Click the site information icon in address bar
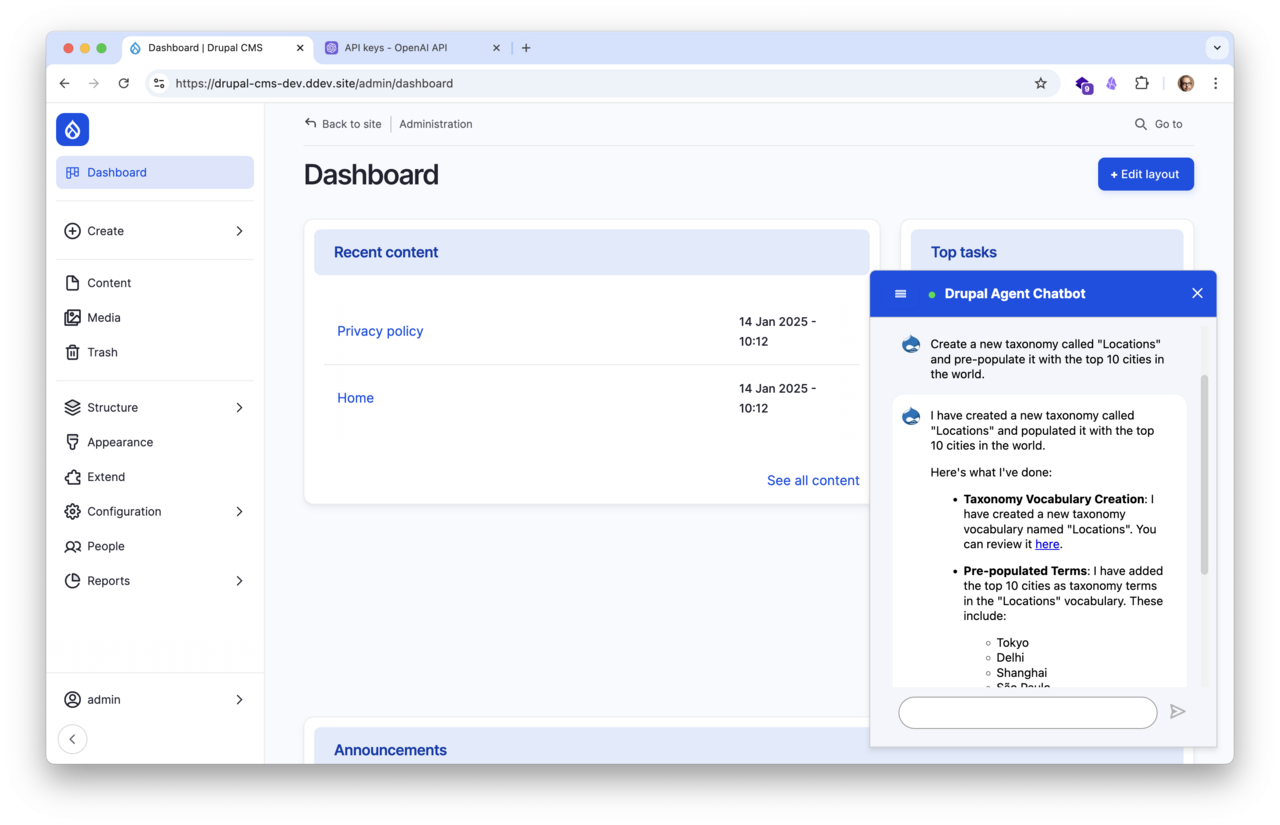1280x825 pixels. click(x=159, y=84)
